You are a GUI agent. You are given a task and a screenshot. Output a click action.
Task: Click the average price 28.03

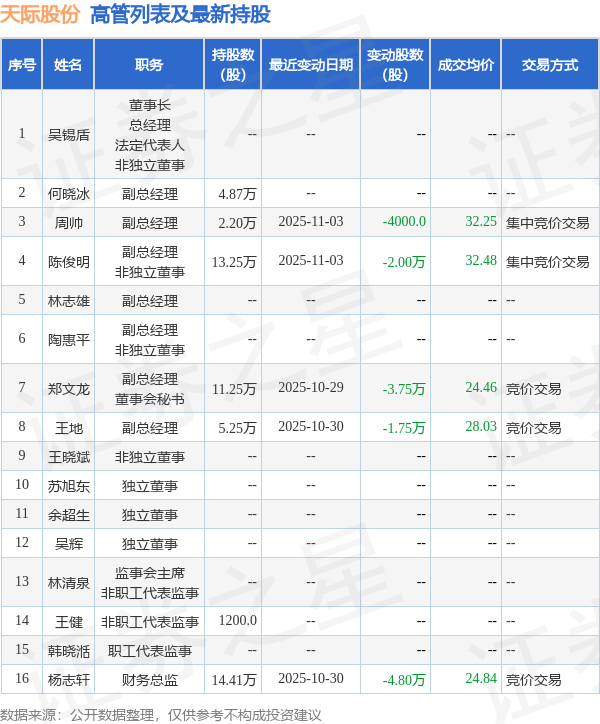click(481, 426)
